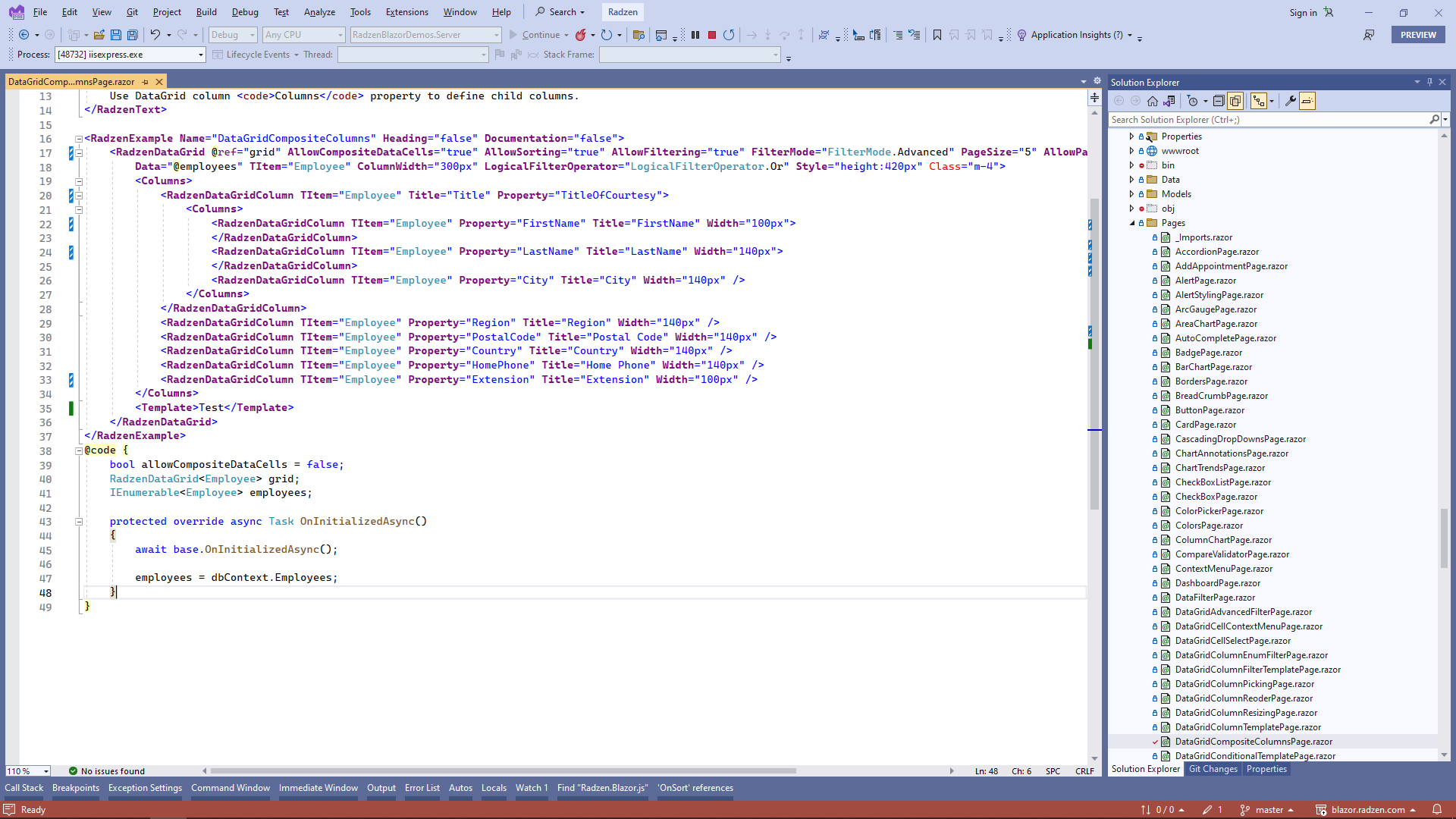Click the Pending Changes Filter clock icon

pyautogui.click(x=1192, y=101)
